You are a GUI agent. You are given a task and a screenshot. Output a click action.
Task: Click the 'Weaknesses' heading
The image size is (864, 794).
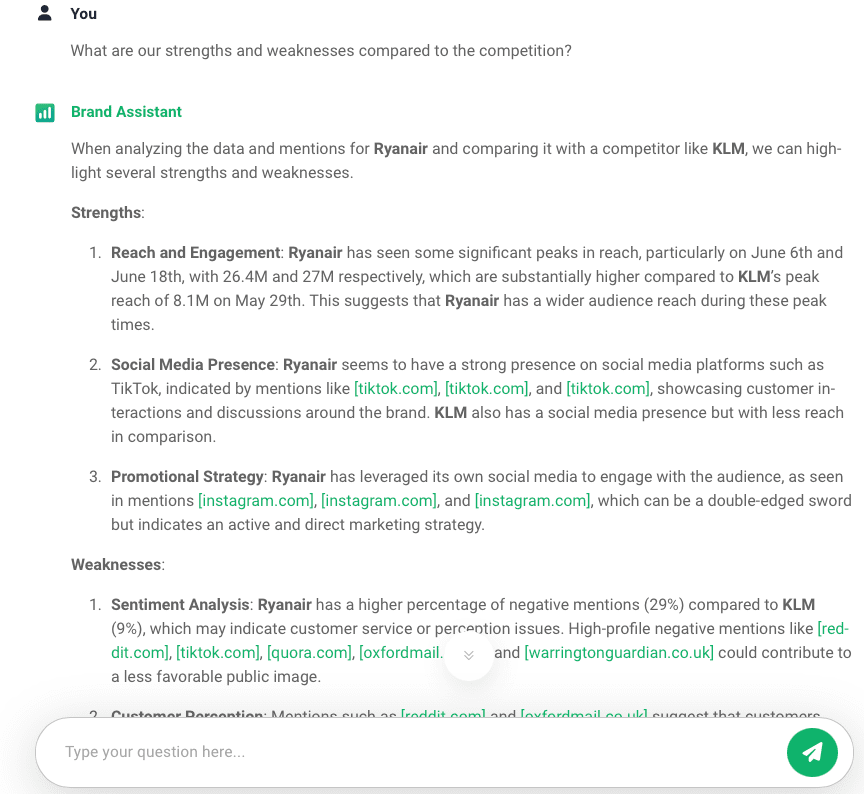click(116, 565)
